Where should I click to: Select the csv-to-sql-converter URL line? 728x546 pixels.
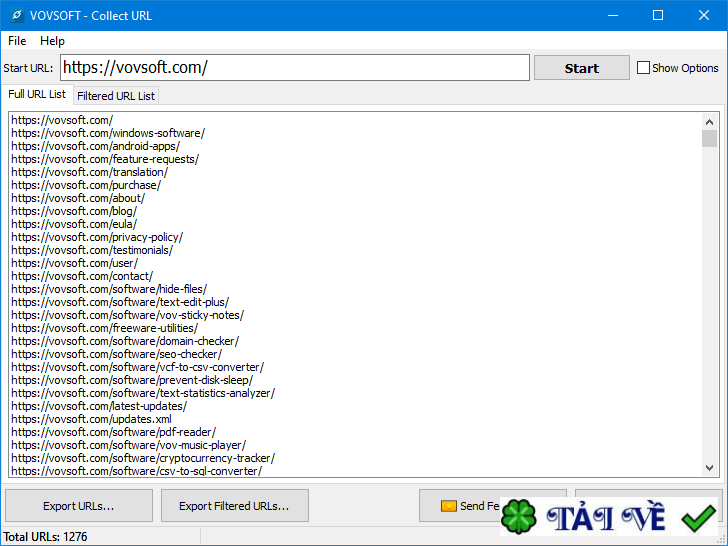click(x=136, y=471)
